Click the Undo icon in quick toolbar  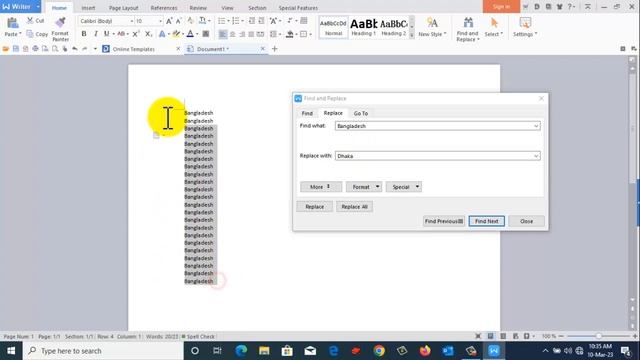tap(75, 49)
